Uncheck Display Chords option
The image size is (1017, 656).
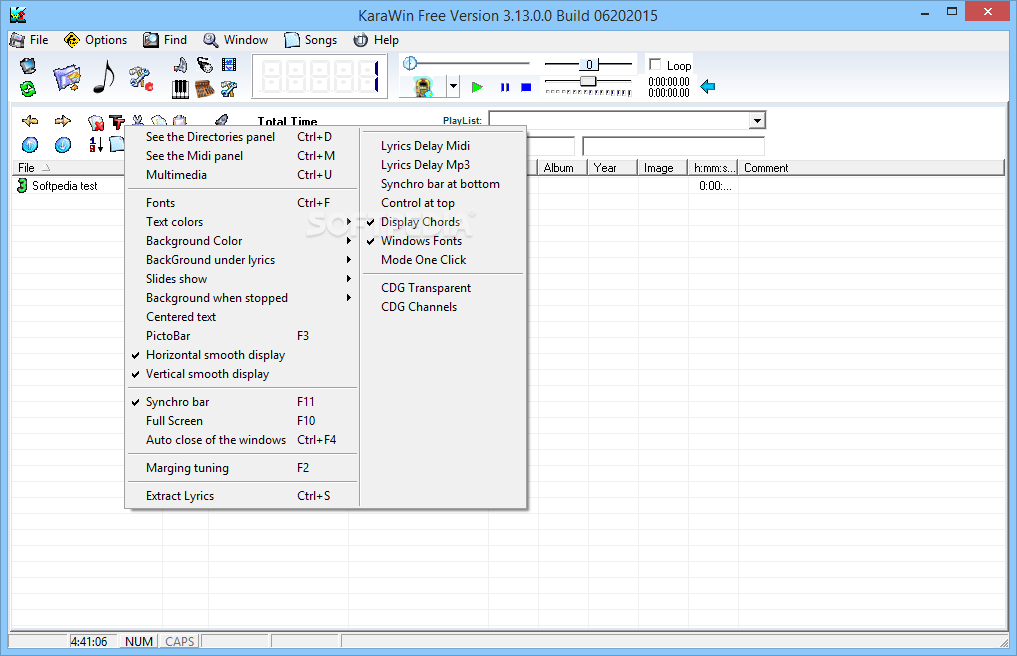[x=420, y=222]
